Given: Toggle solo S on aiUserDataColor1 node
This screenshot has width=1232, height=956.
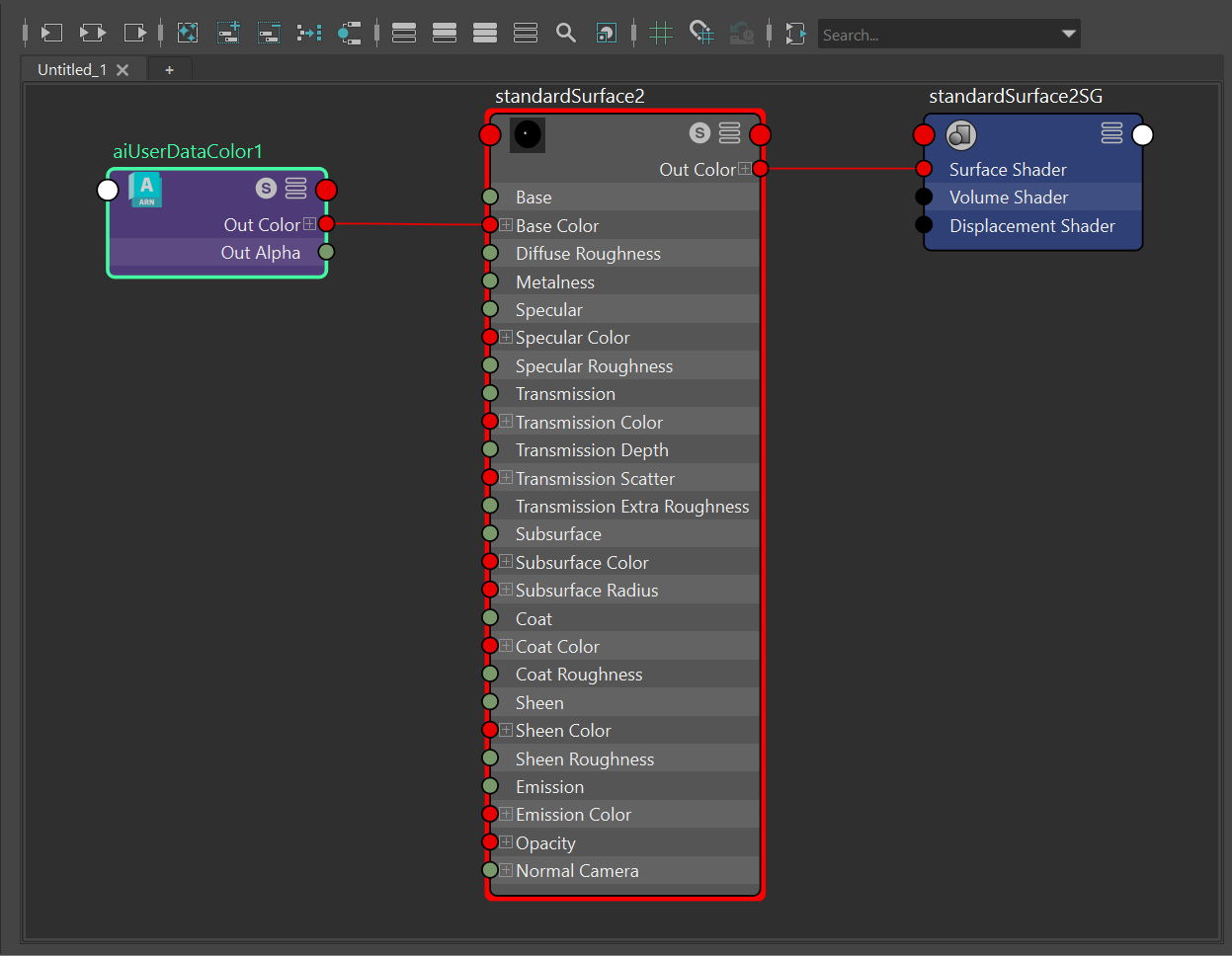Looking at the screenshot, I should tap(265, 188).
